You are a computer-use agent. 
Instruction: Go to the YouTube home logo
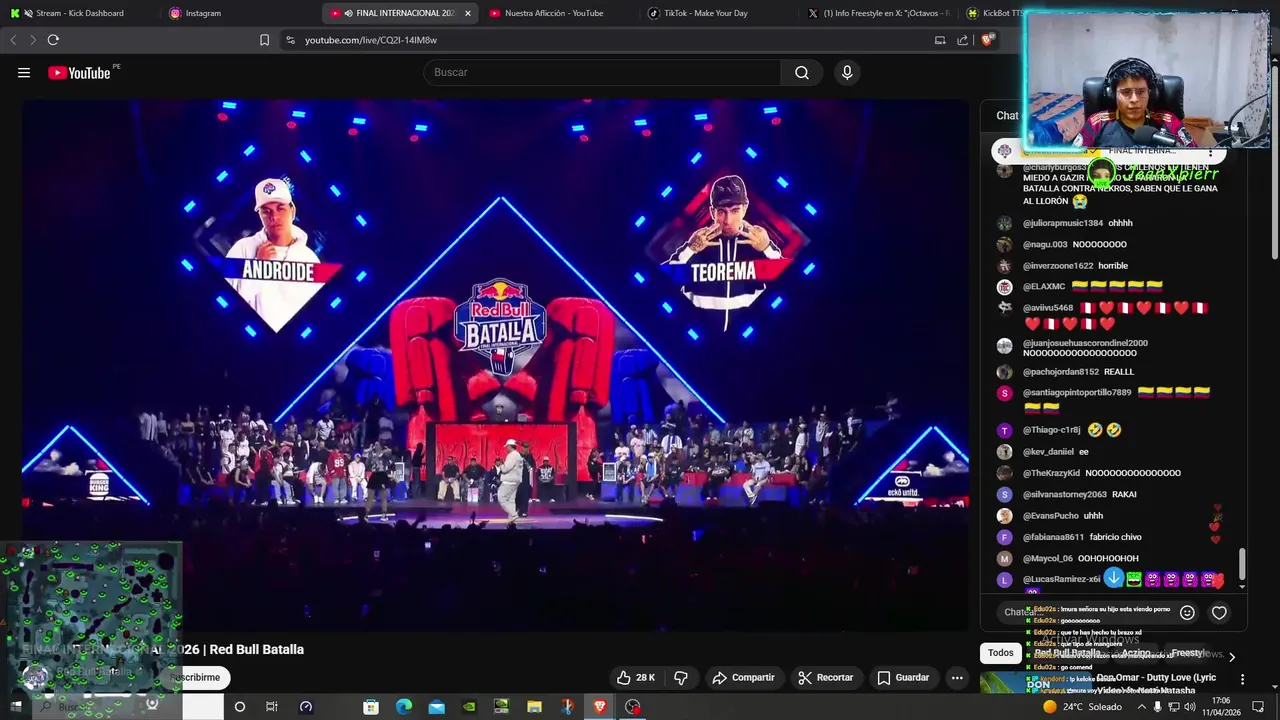tap(79, 72)
